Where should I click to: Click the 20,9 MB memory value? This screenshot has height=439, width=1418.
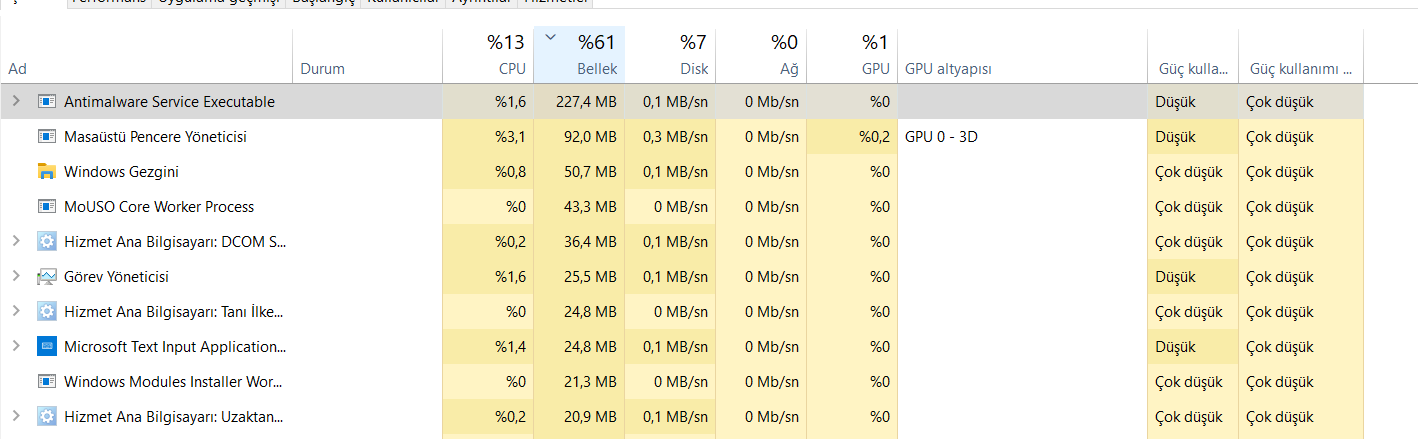coord(590,417)
